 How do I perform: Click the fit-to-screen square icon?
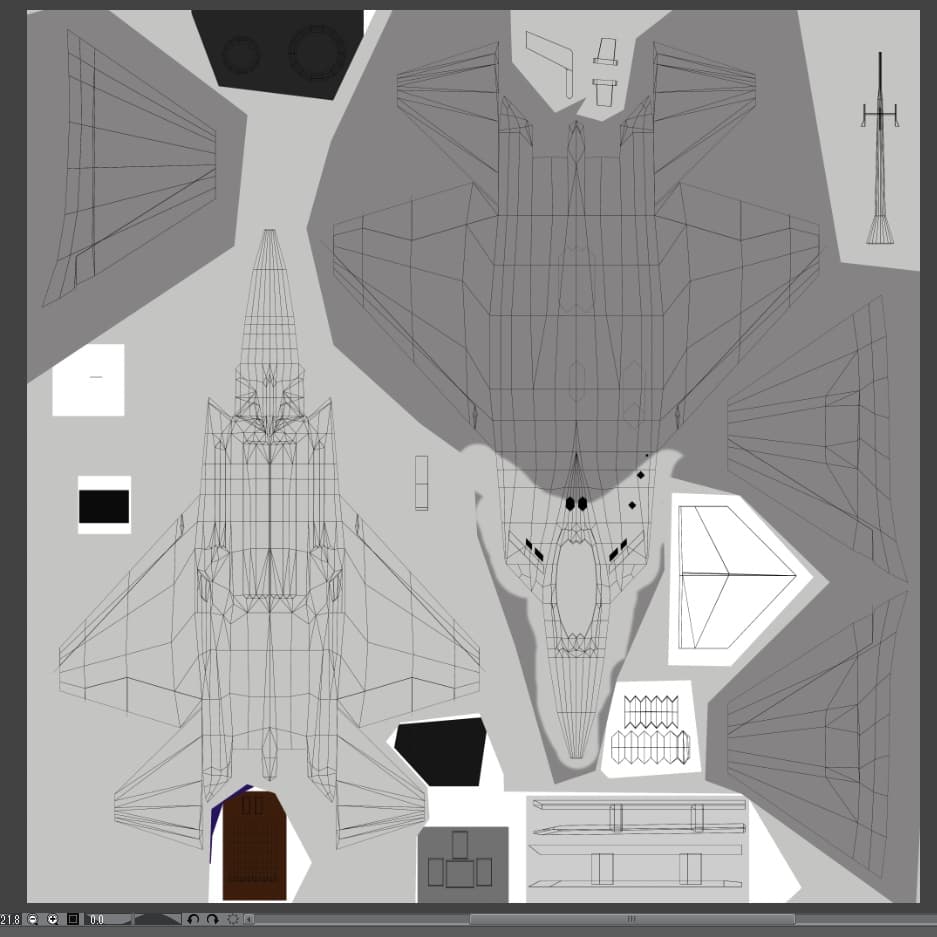click(73, 919)
